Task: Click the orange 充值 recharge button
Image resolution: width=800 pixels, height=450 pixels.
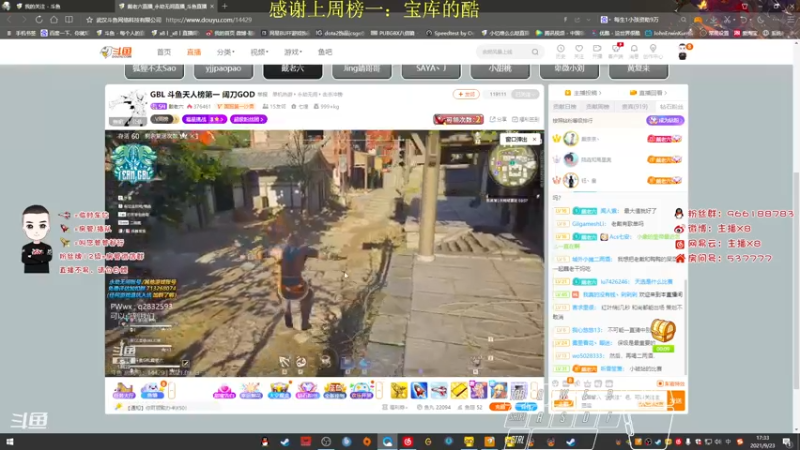Action: click(x=500, y=407)
